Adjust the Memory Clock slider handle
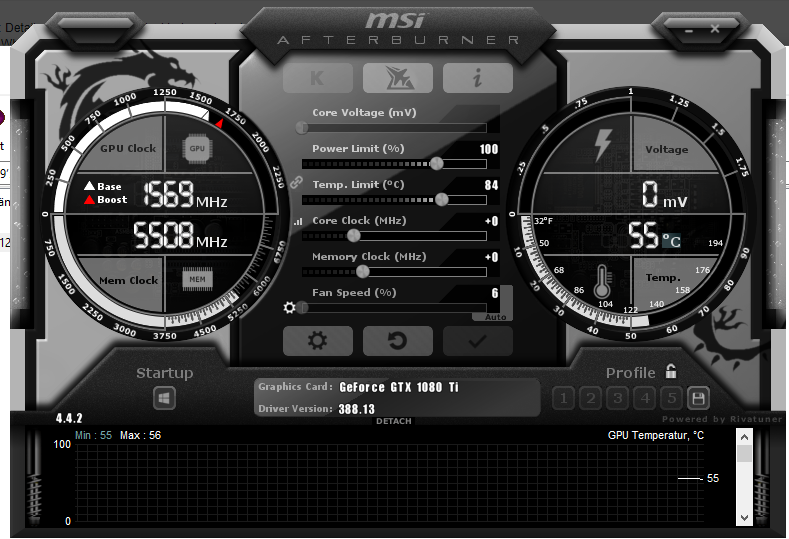This screenshot has height=539, width=789. [x=362, y=272]
